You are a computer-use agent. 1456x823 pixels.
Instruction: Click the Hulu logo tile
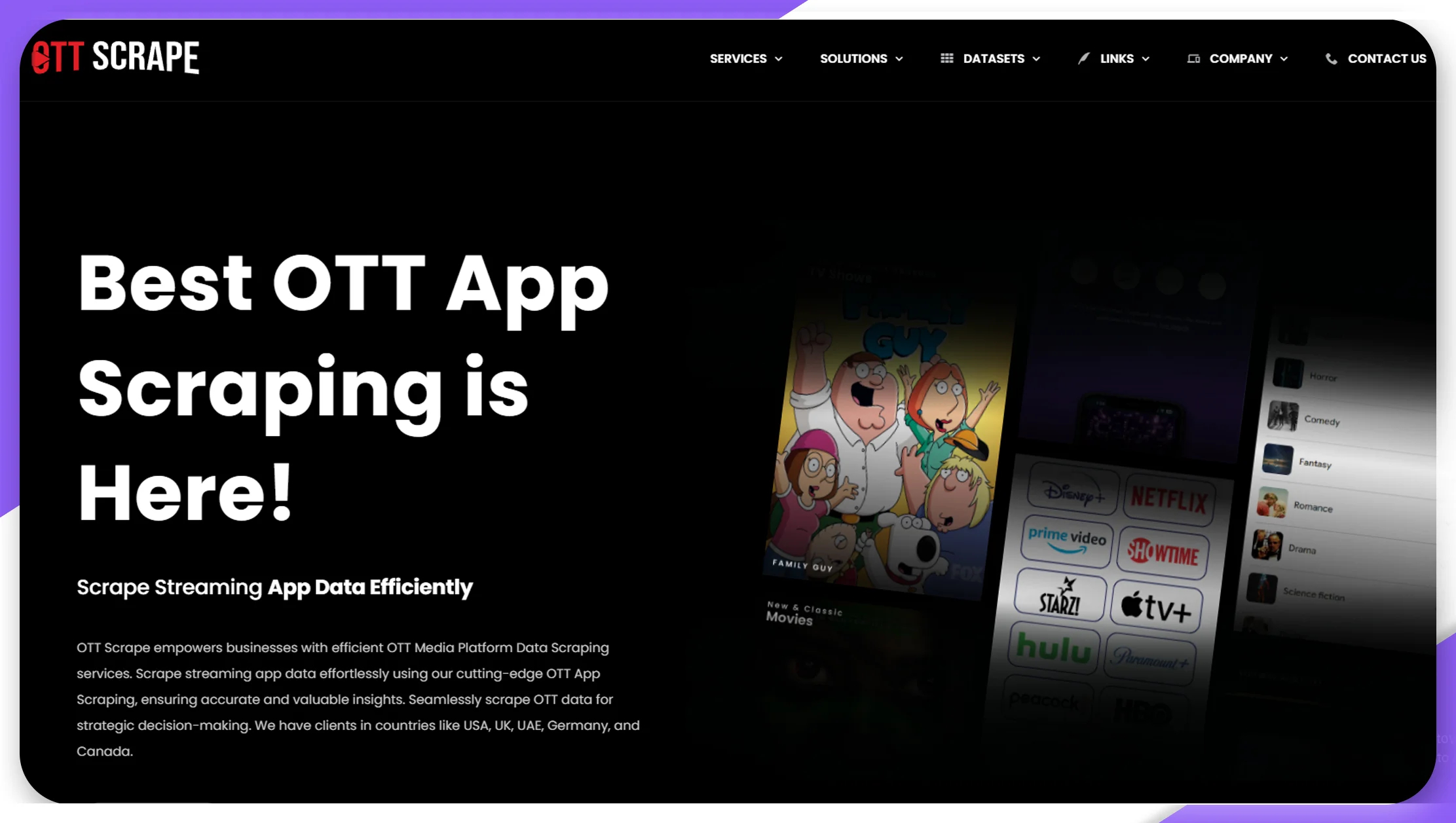point(1054,648)
